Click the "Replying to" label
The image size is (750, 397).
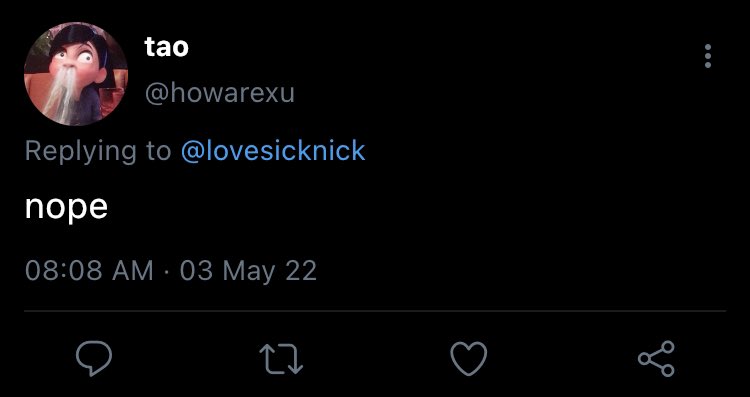(98, 151)
